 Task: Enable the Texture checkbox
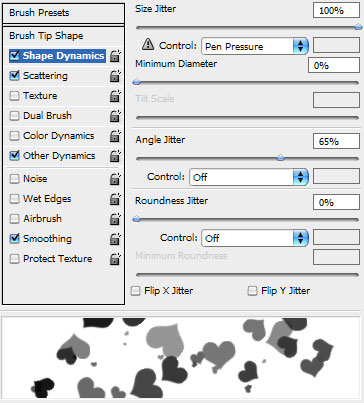(x=14, y=96)
